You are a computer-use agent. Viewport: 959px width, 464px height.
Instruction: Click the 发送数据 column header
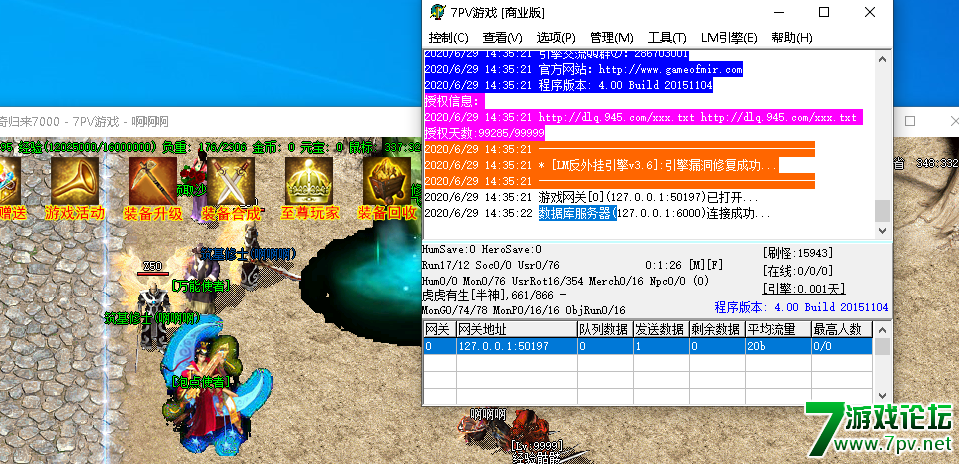661,330
